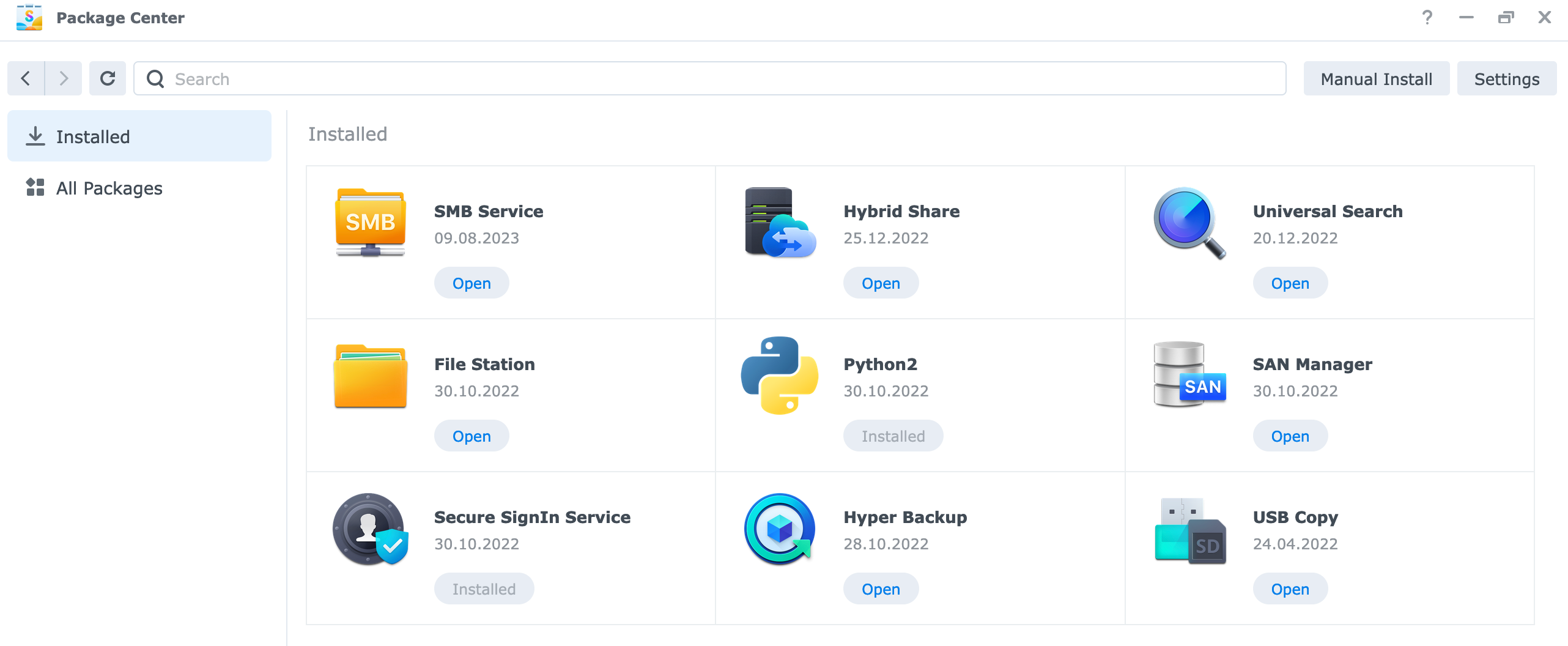Select the Hybrid Share title

[x=901, y=211]
